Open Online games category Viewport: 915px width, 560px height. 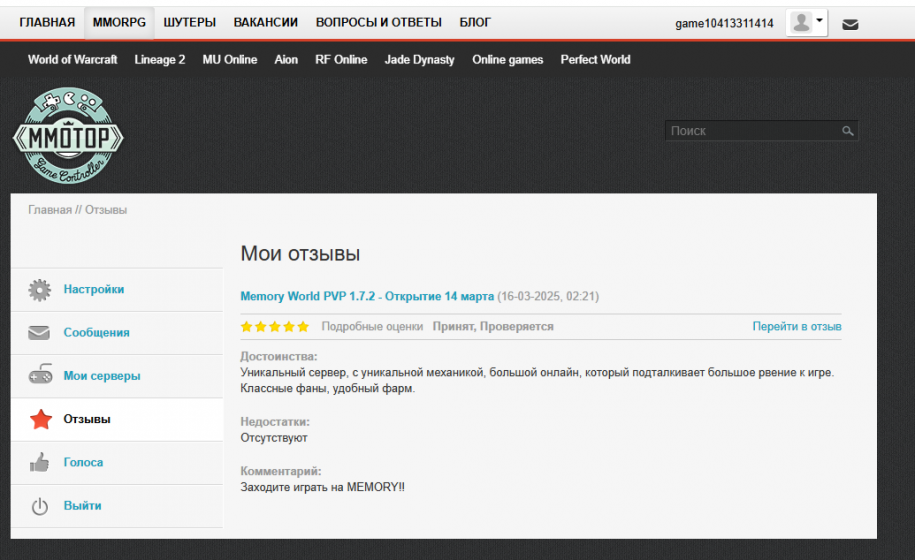[508, 60]
